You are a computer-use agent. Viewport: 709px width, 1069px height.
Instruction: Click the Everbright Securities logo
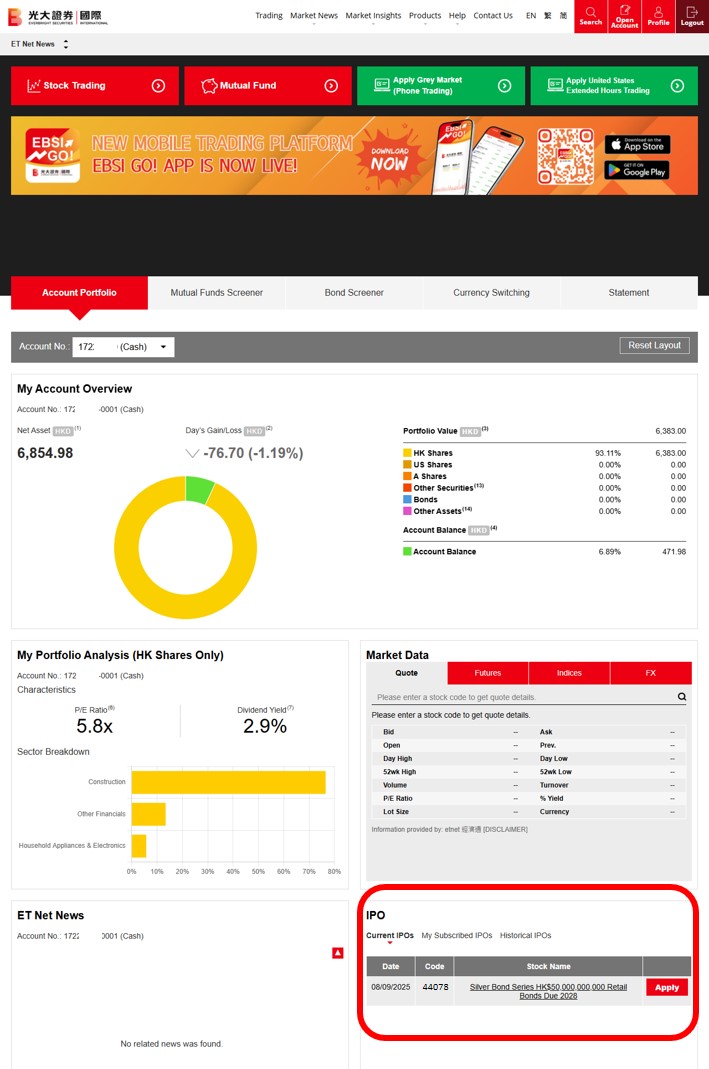(57, 16)
